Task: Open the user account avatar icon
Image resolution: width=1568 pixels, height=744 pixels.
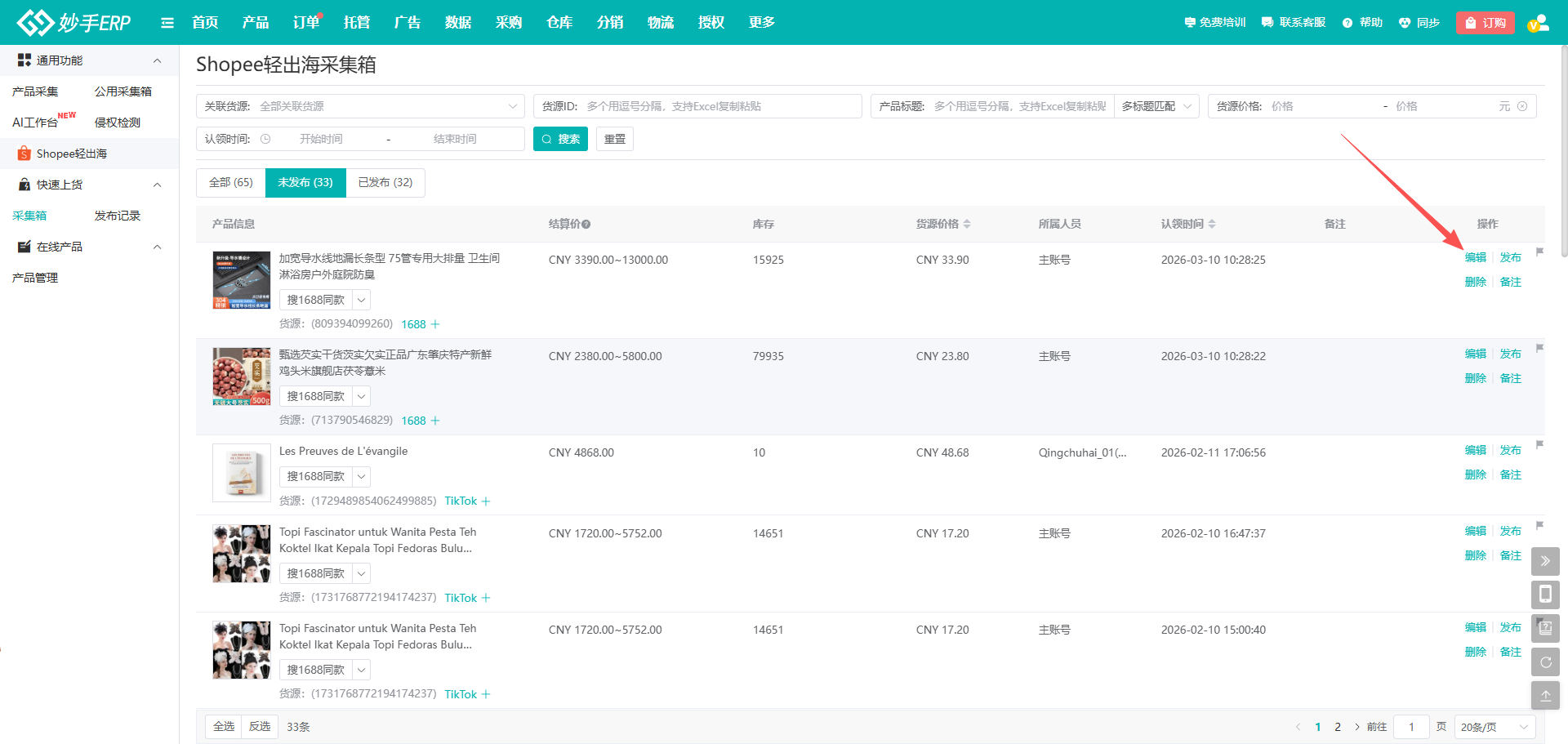Action: (1538, 23)
